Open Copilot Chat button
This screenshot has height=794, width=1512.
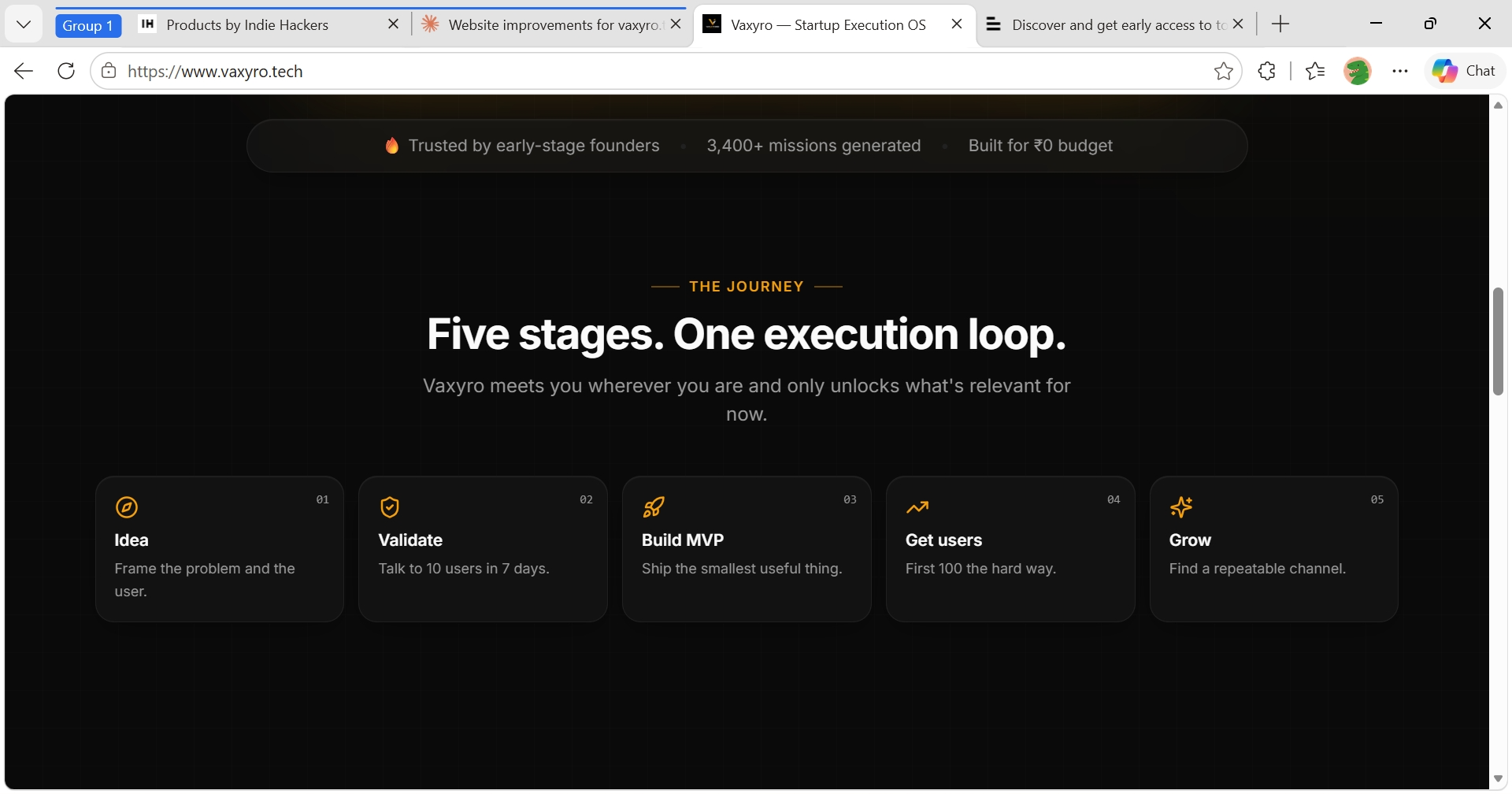coord(1464,71)
